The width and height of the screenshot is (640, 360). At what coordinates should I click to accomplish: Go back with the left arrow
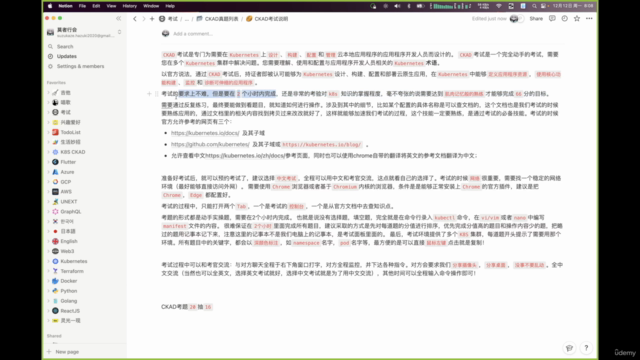pos(135,19)
